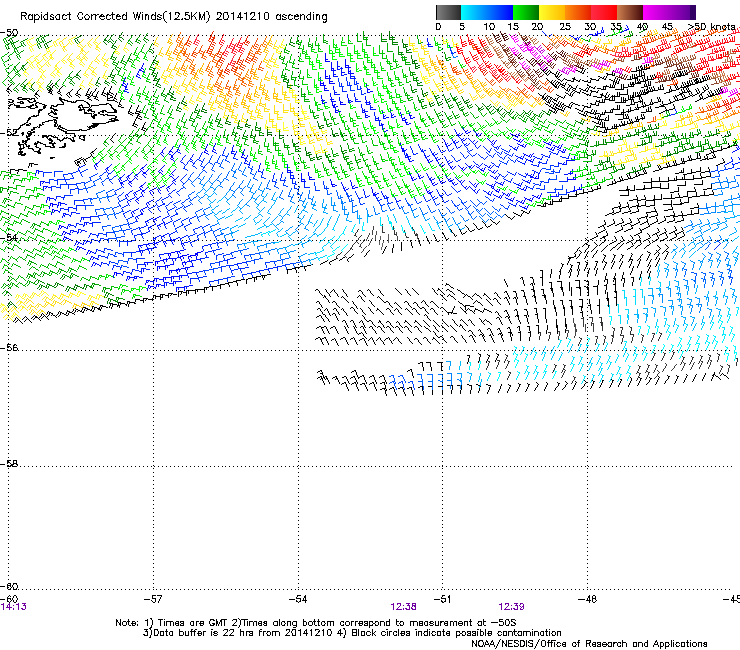Click the dark purple 45-50 knots swatch
This screenshot has height=650, width=740.
click(682, 12)
